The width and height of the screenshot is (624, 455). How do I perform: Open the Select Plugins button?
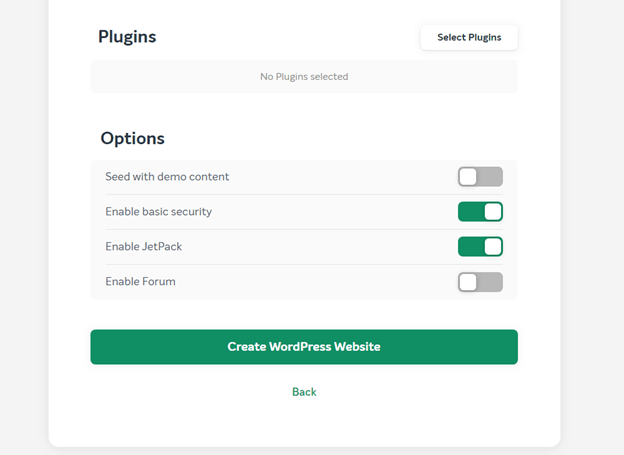tap(469, 37)
